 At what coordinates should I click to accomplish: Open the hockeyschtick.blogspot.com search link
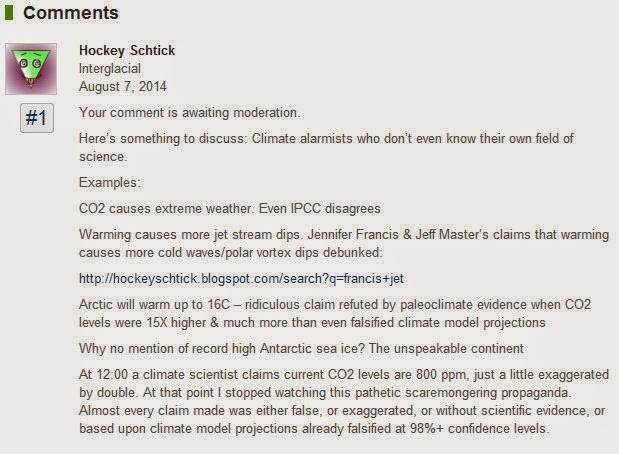point(241,279)
